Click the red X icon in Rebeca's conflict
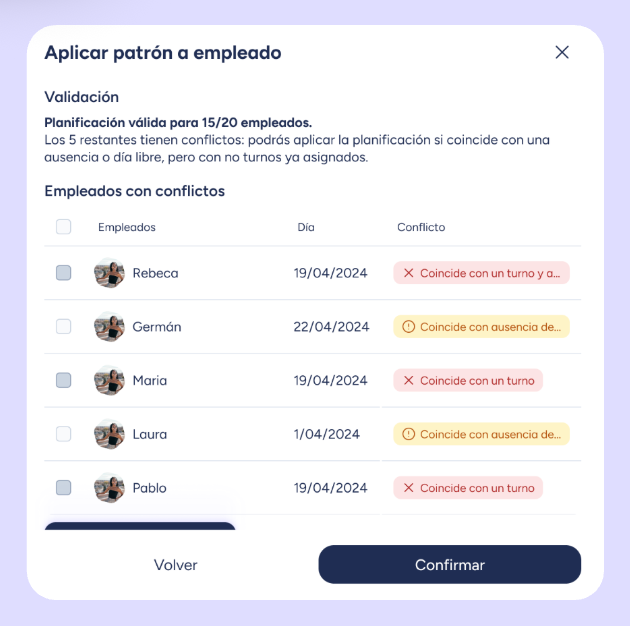This screenshot has width=630, height=626. click(408, 273)
